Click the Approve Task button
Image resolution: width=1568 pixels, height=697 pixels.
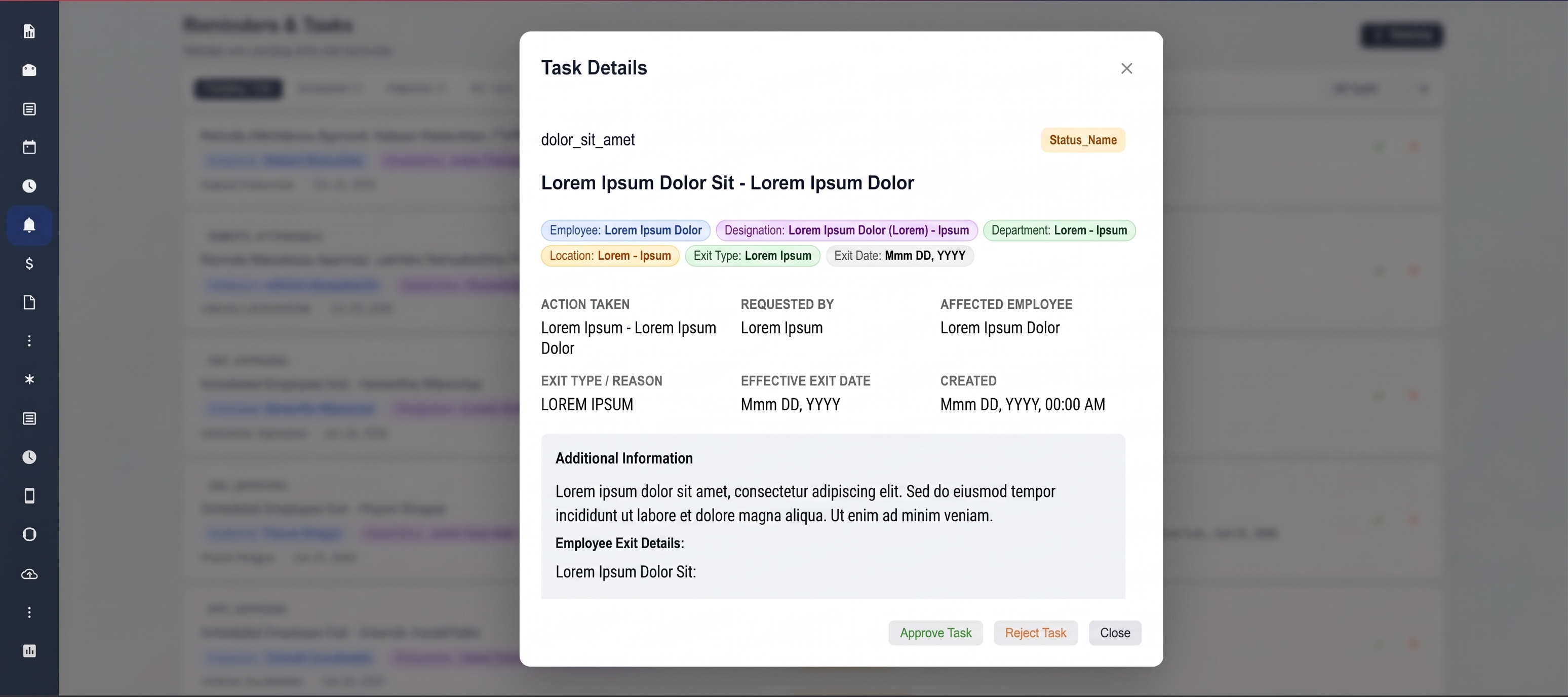935,633
